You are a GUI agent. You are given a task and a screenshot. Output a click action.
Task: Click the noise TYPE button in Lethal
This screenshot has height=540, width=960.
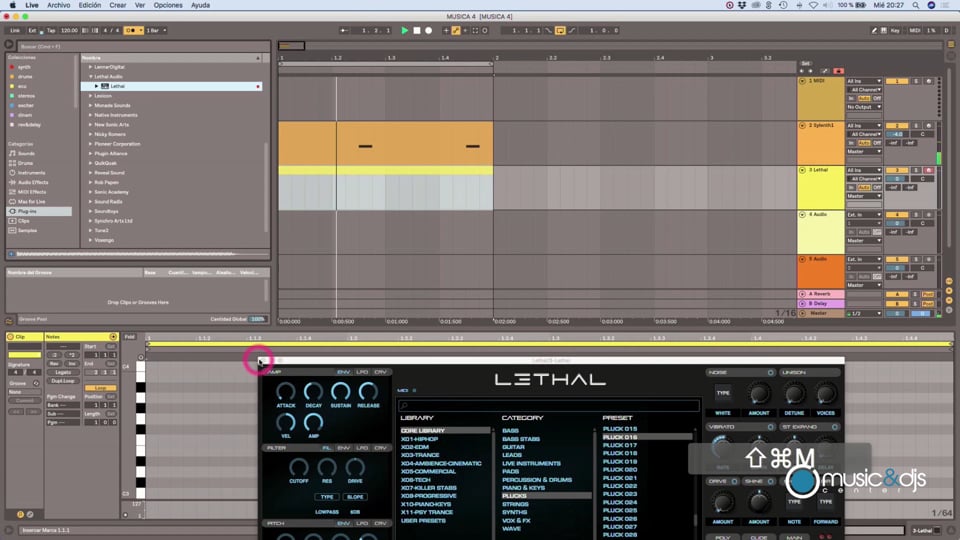723,392
